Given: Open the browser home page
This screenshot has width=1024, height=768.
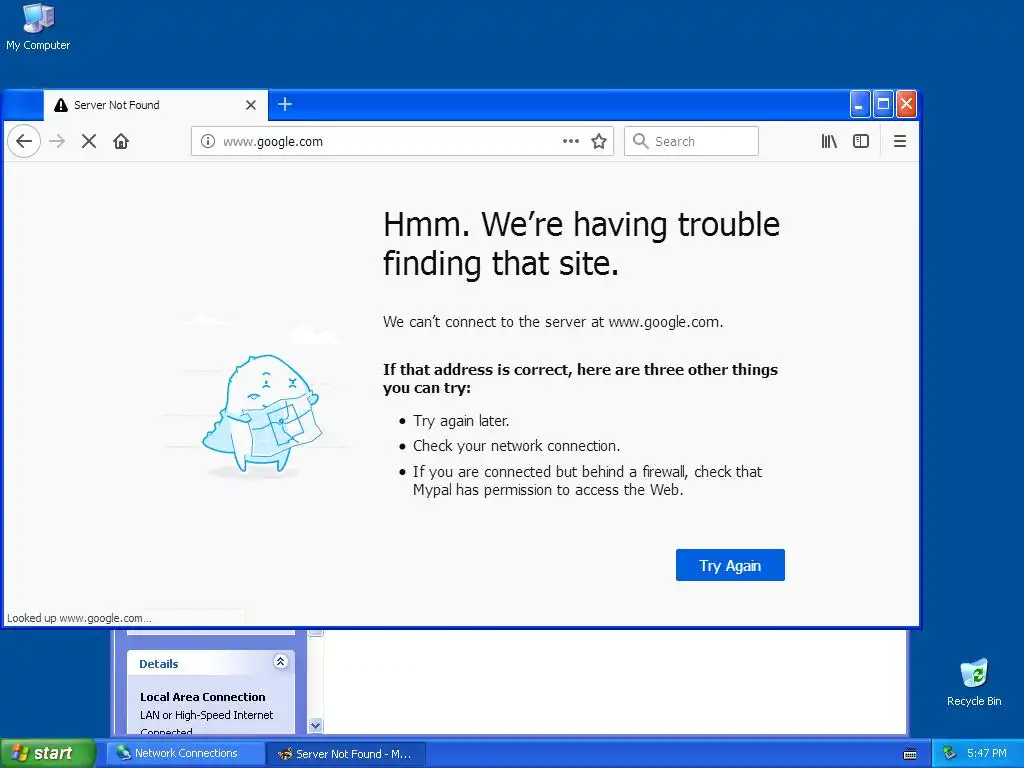Looking at the screenshot, I should click(121, 141).
